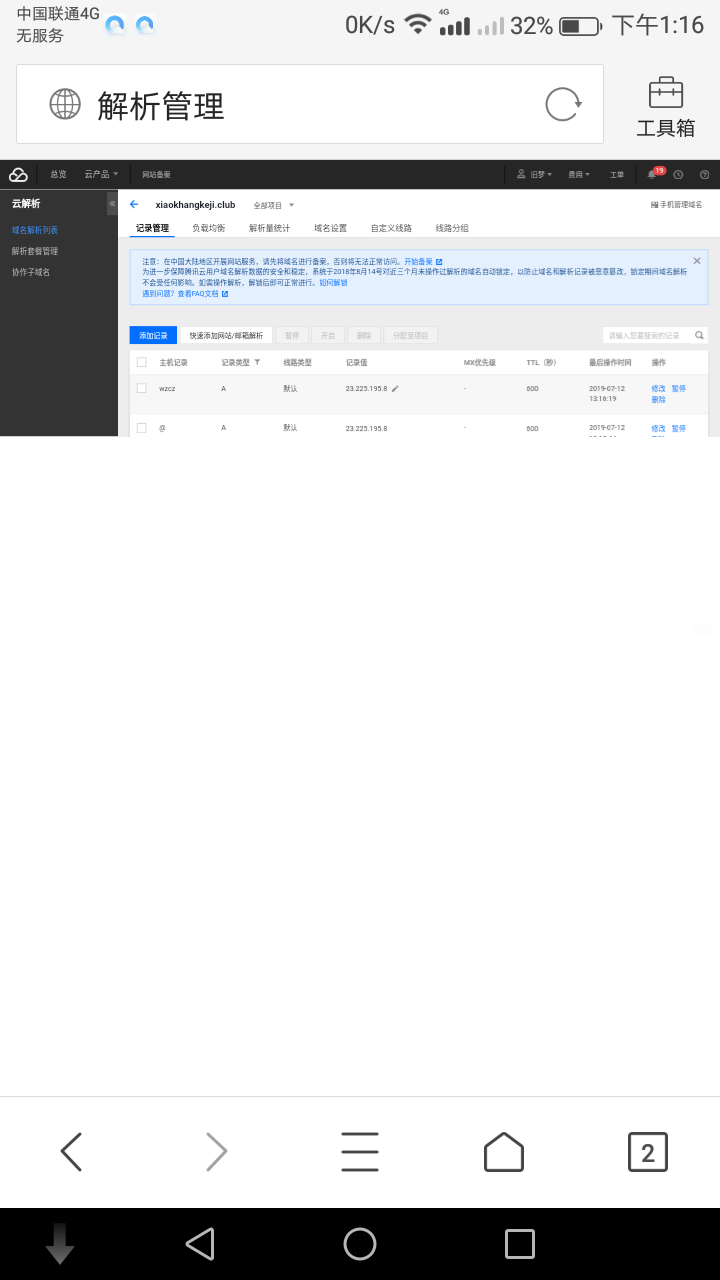Click the blue 添加记录 button
Screen dimensions: 720x1280
(x=153, y=336)
